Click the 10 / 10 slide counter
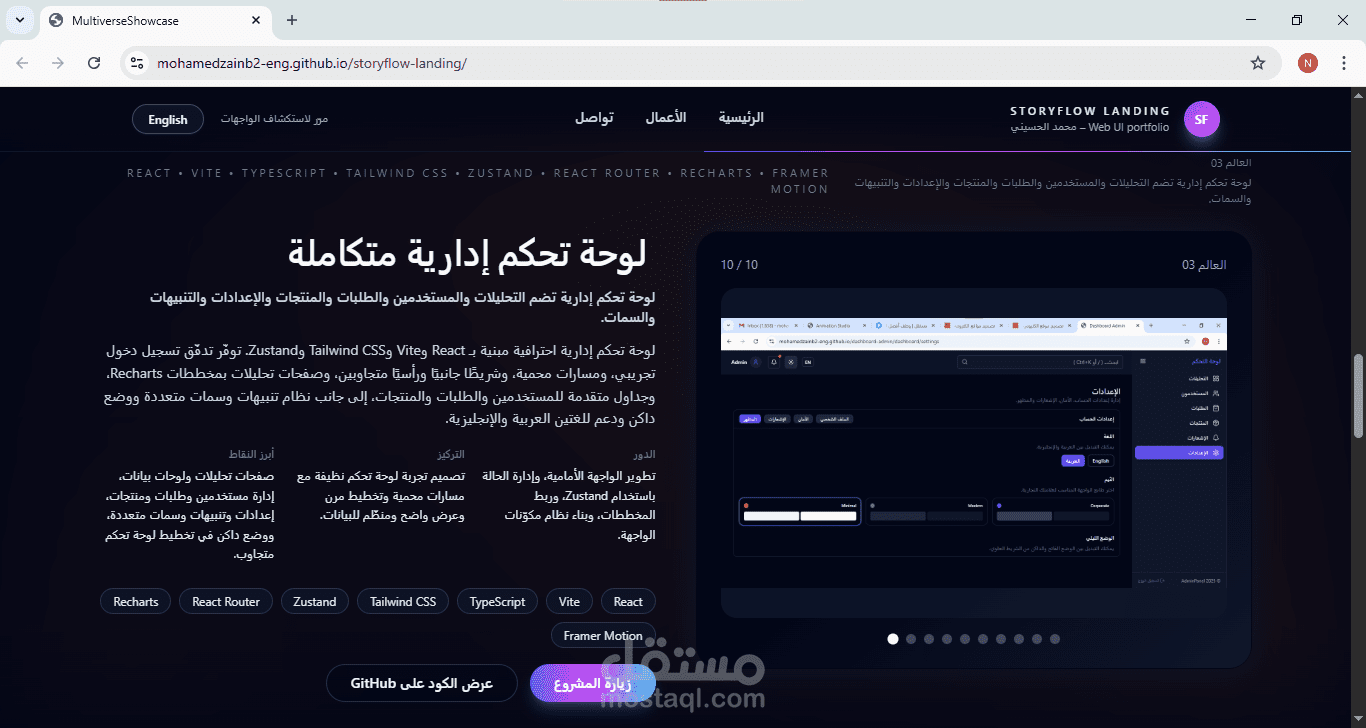Image resolution: width=1366 pixels, height=728 pixels. point(740,265)
